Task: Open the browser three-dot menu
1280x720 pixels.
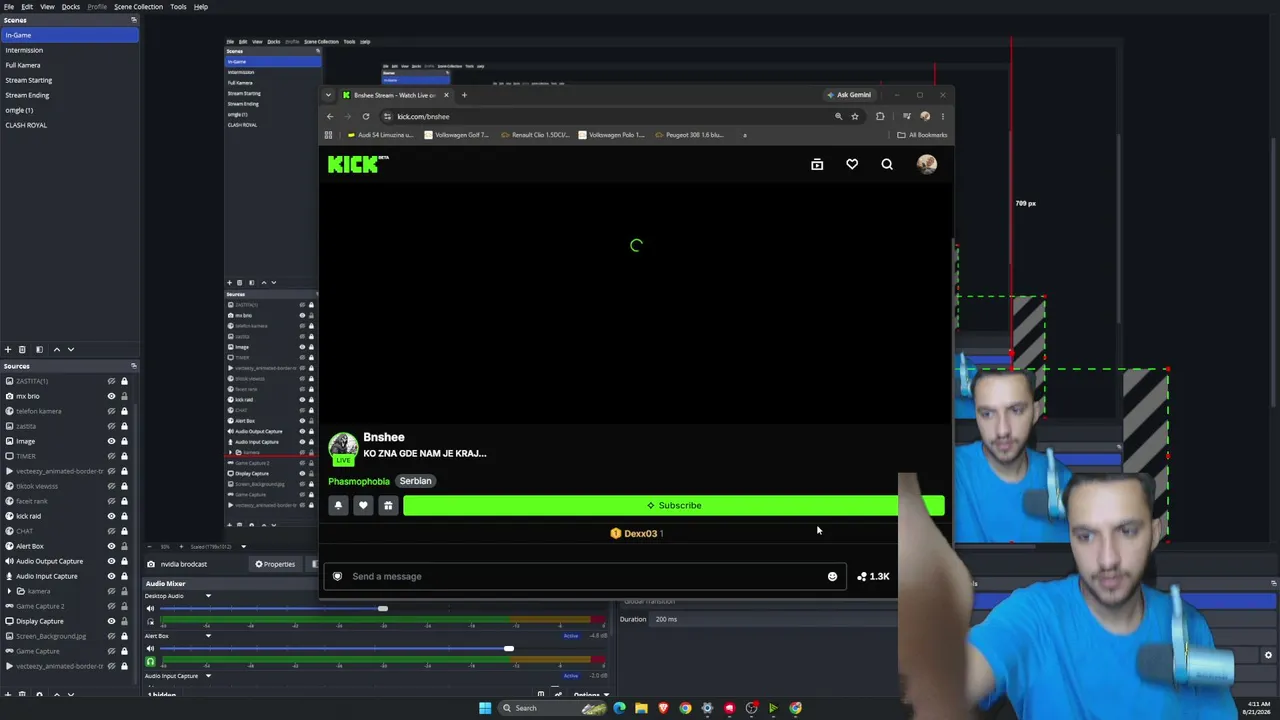Action: coord(942,116)
